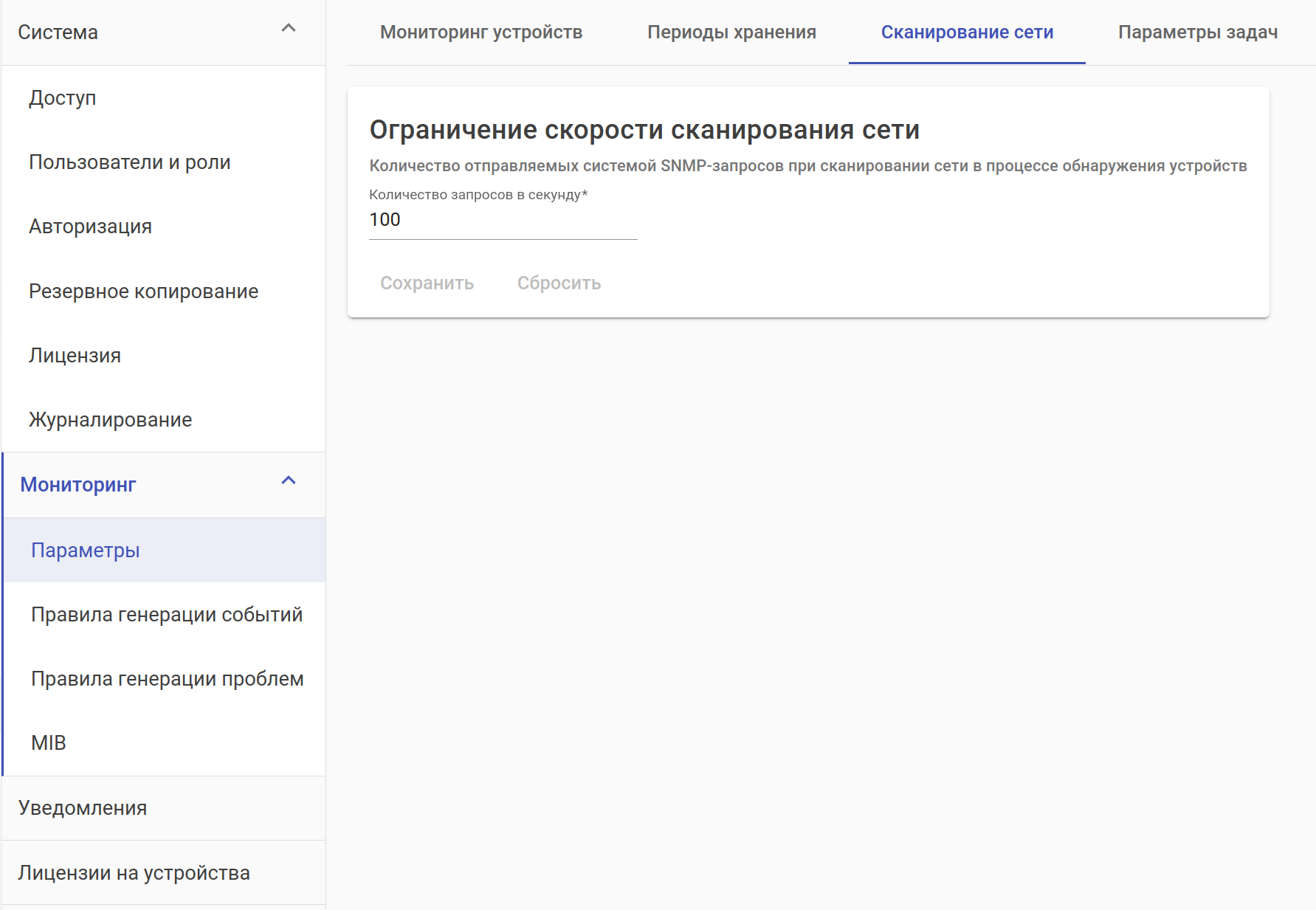Screen dimensions: 1316x910
Task: Open the Доступ menu item
Action: [x=63, y=98]
